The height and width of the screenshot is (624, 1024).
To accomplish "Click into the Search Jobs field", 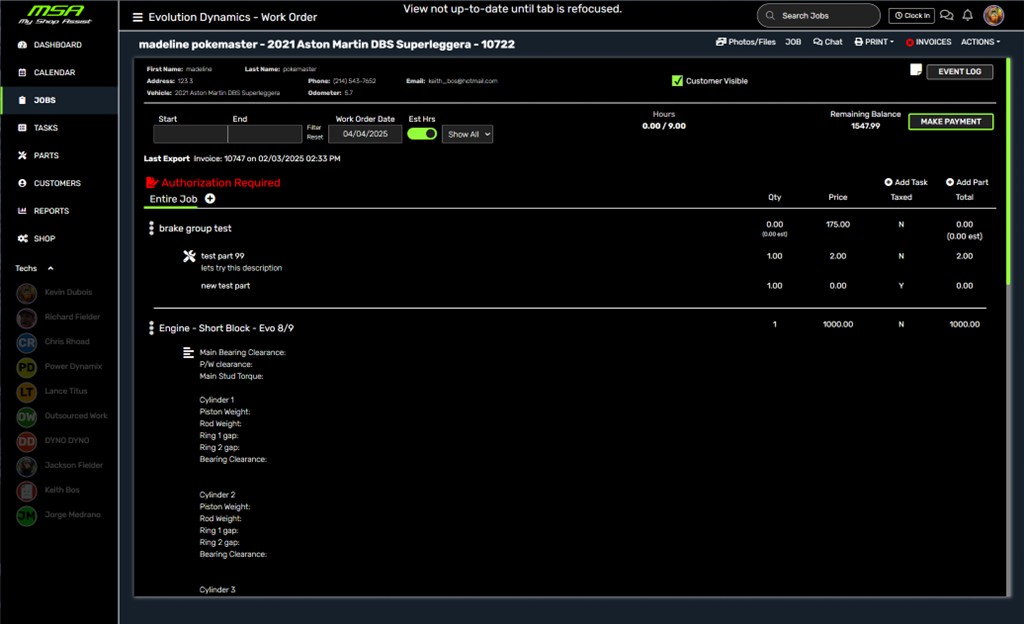I will 818,16.
